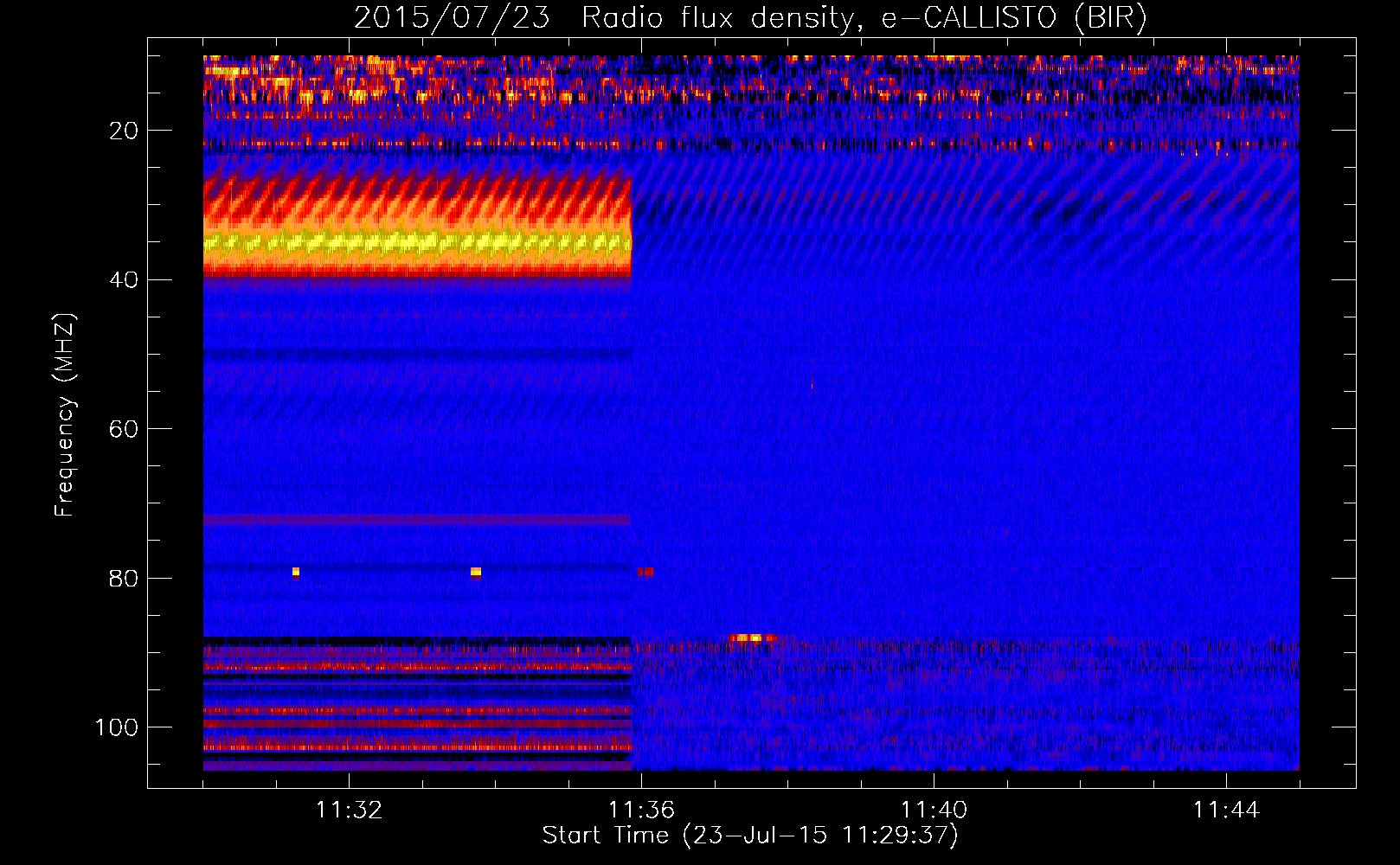This screenshot has width=1400, height=865.
Task: Click the red spot at 80 MHz near 11:36
Action: (x=645, y=572)
